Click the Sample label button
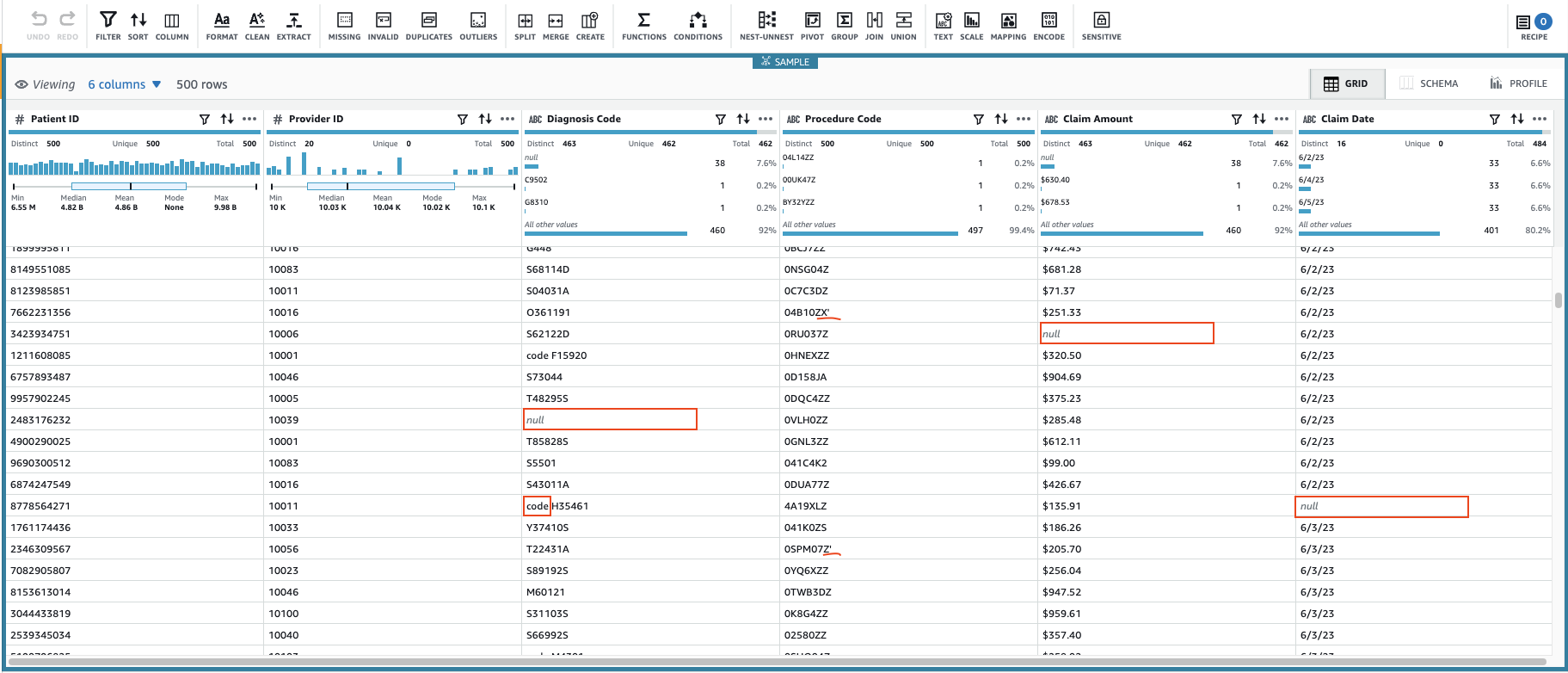Screen dimensions: 1568x673 (x=784, y=62)
